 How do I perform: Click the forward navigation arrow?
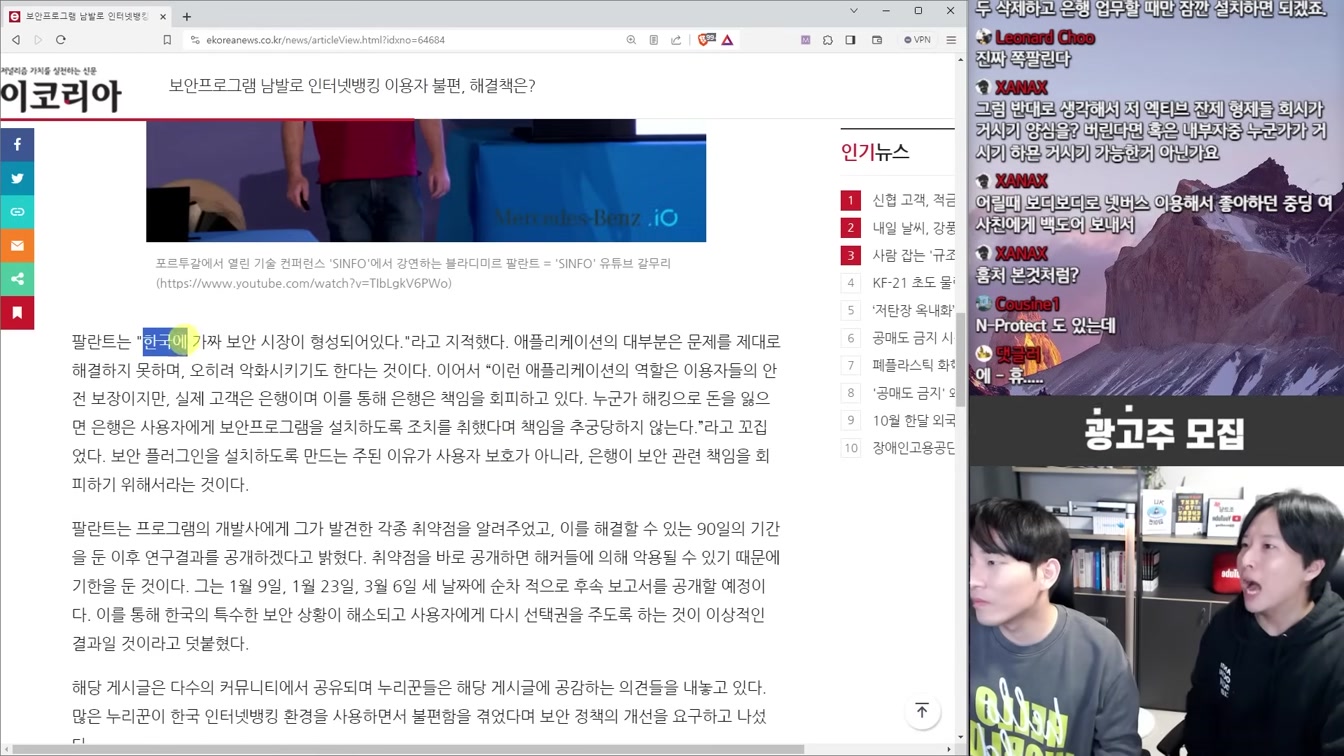click(38, 40)
